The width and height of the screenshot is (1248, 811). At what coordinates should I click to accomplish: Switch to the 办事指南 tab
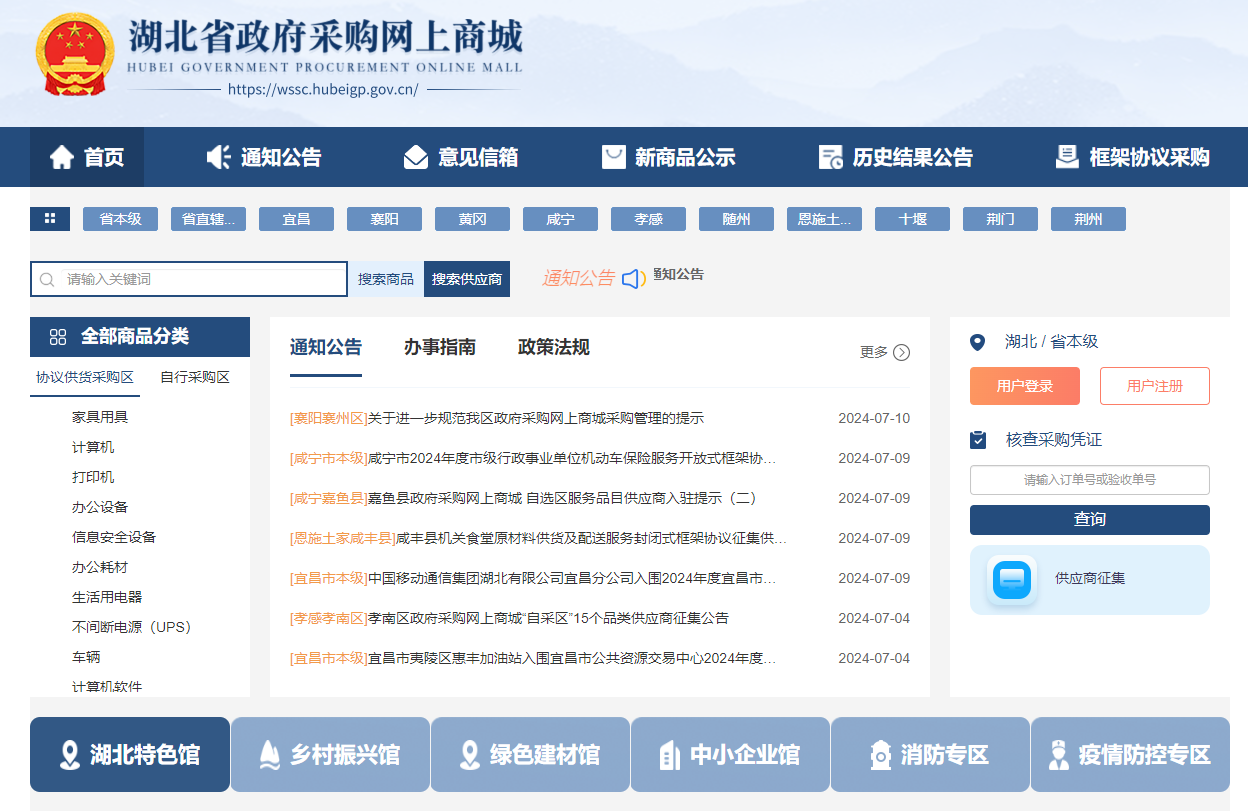[439, 347]
